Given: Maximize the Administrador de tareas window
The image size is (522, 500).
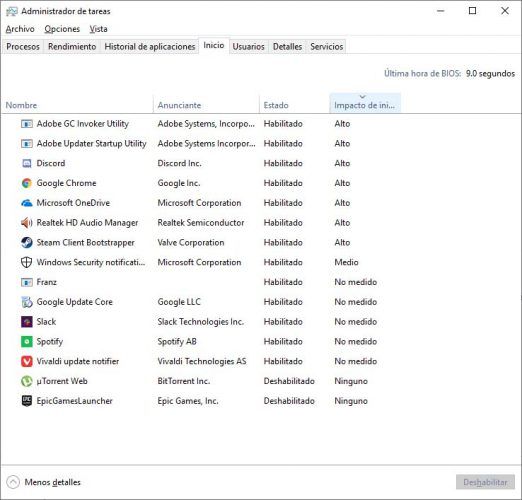Looking at the screenshot, I should point(472,11).
